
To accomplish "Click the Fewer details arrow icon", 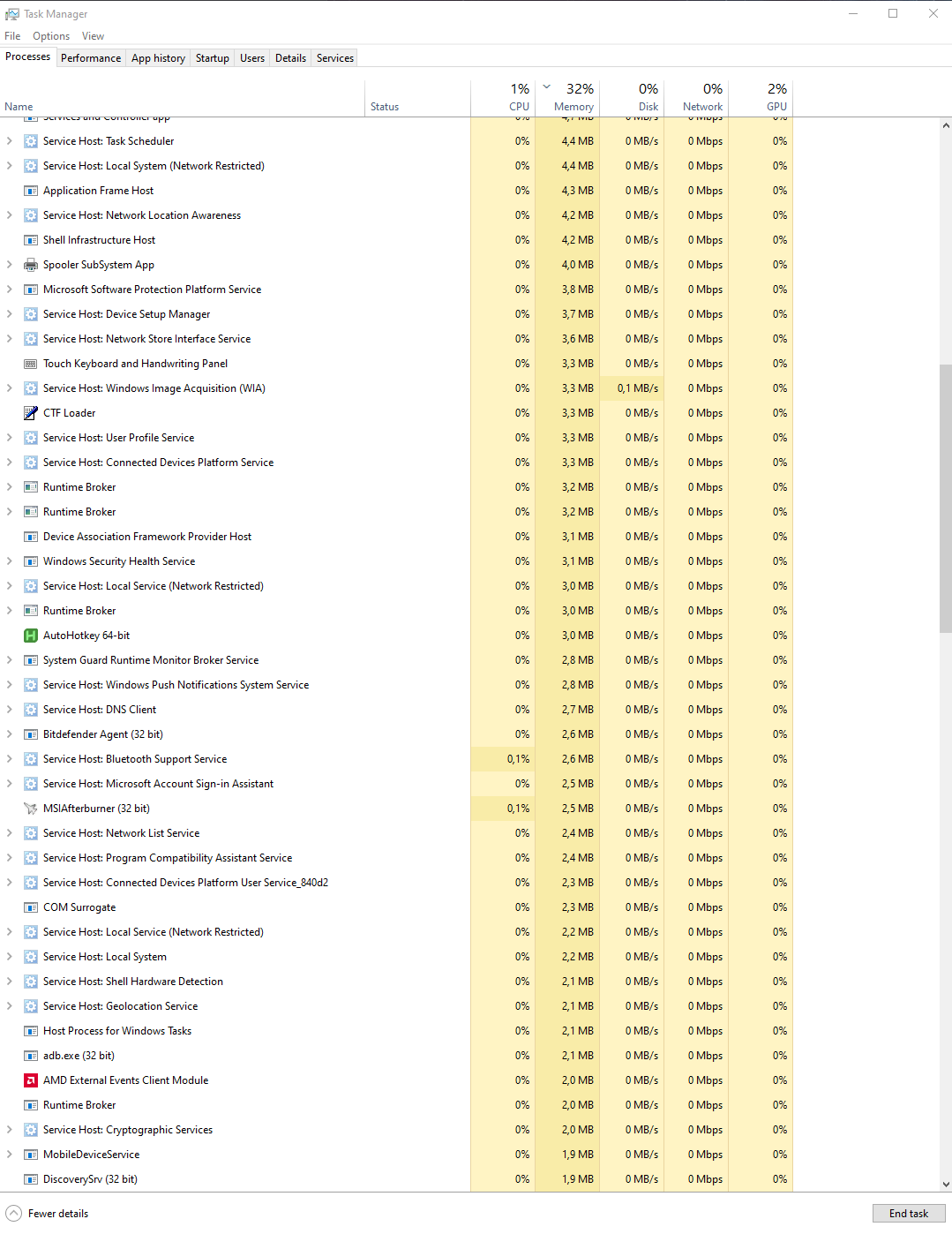I will (x=13, y=1214).
